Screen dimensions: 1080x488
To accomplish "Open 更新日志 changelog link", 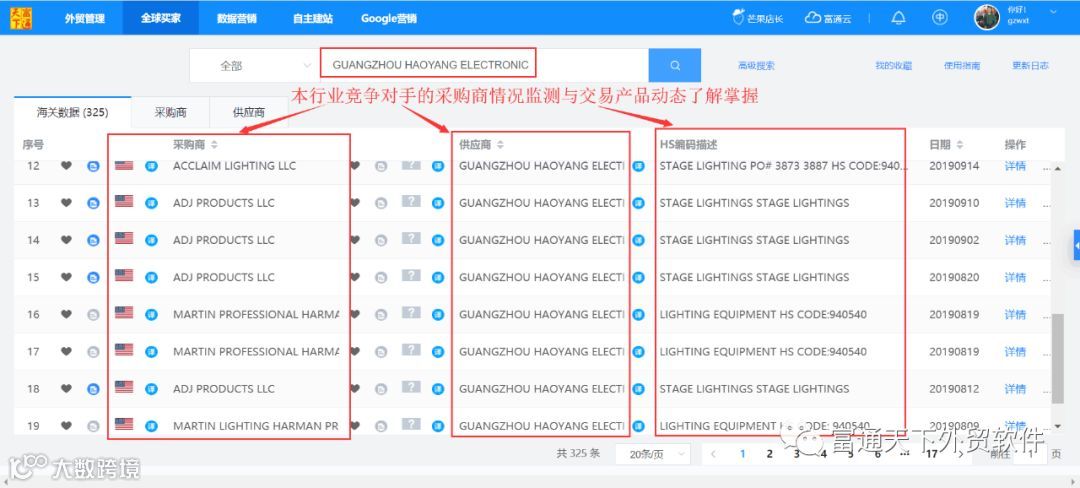I will tap(1030, 65).
